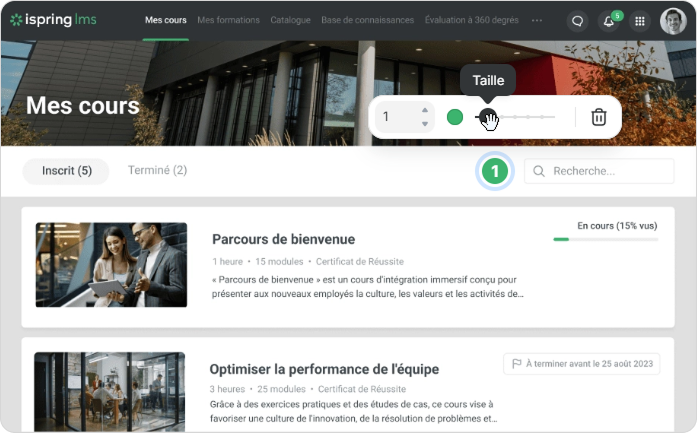
Task: Open the apps grid menu
Action: [x=640, y=21]
